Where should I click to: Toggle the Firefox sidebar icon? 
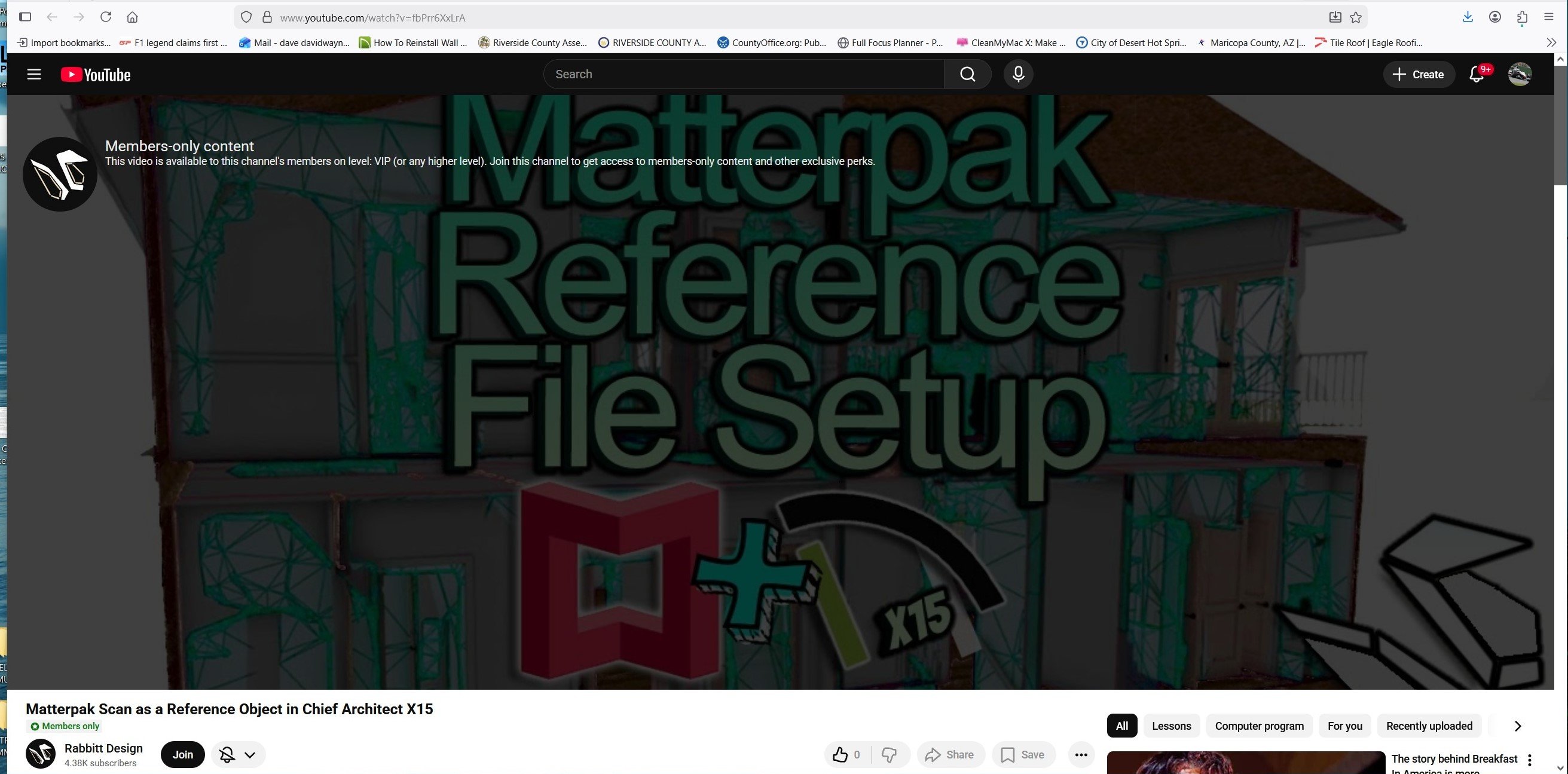point(25,17)
